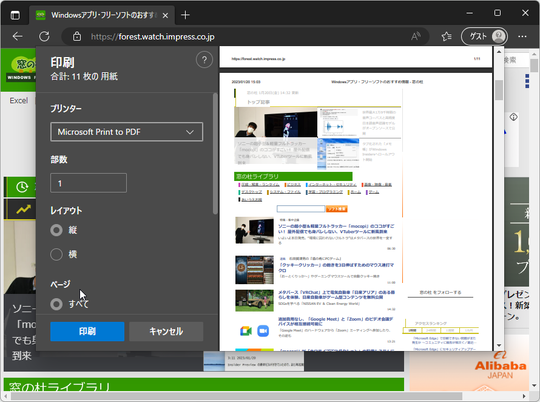Select the Windowsアプリ・フリーソフト tab
This screenshot has height=402, width=540.
point(103,15)
